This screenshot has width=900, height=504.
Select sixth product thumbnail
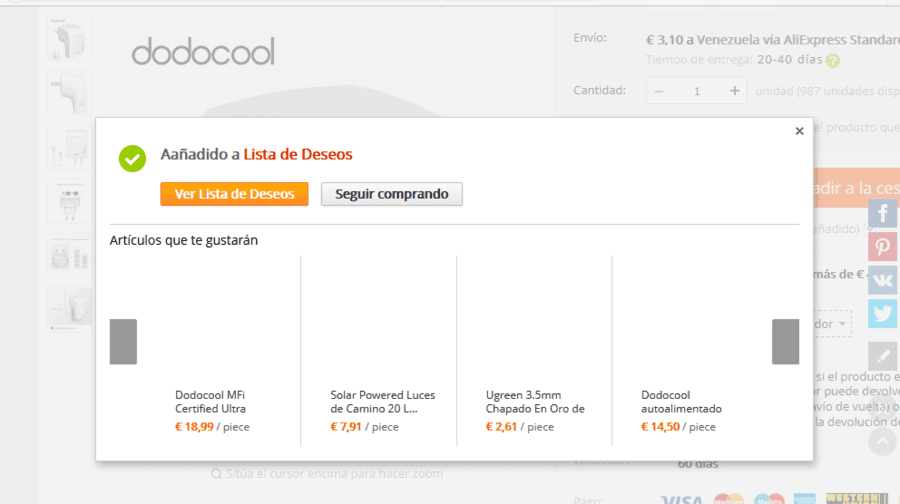(x=69, y=309)
